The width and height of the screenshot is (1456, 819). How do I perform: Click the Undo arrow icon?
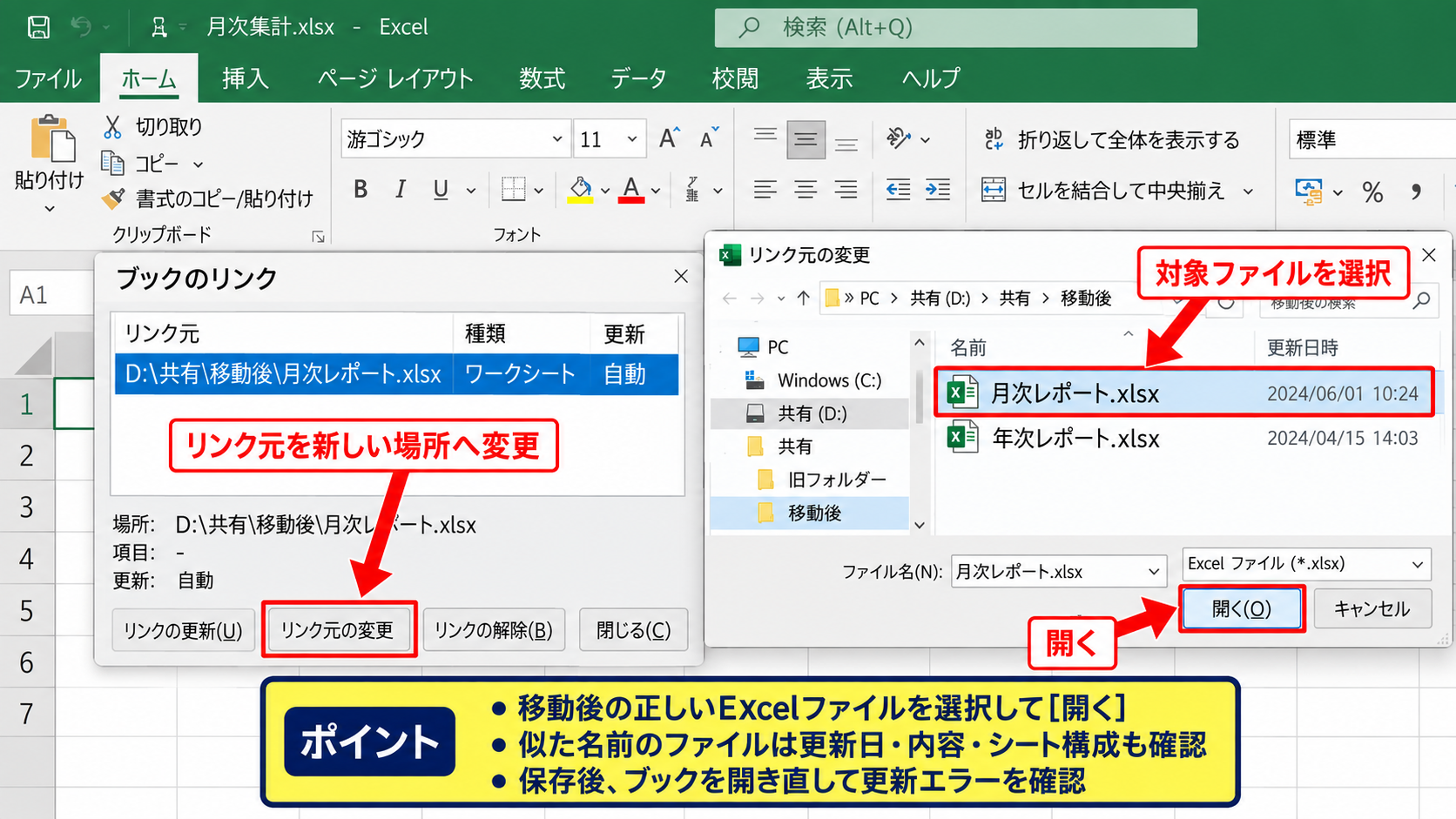click(81, 27)
